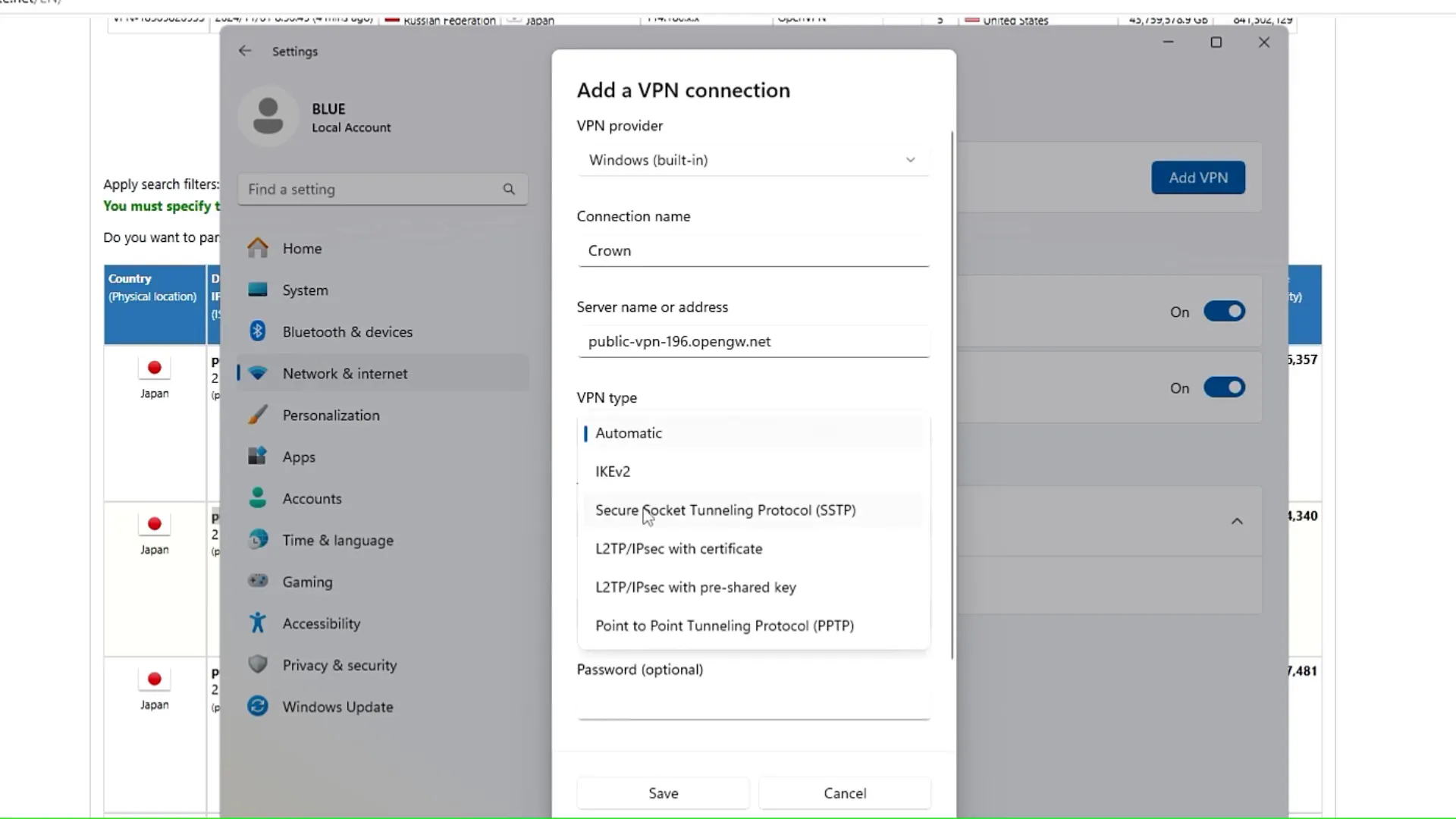Screen dimensions: 1456x819
Task: Click the dialog vertical scrollbar
Action: click(x=952, y=394)
